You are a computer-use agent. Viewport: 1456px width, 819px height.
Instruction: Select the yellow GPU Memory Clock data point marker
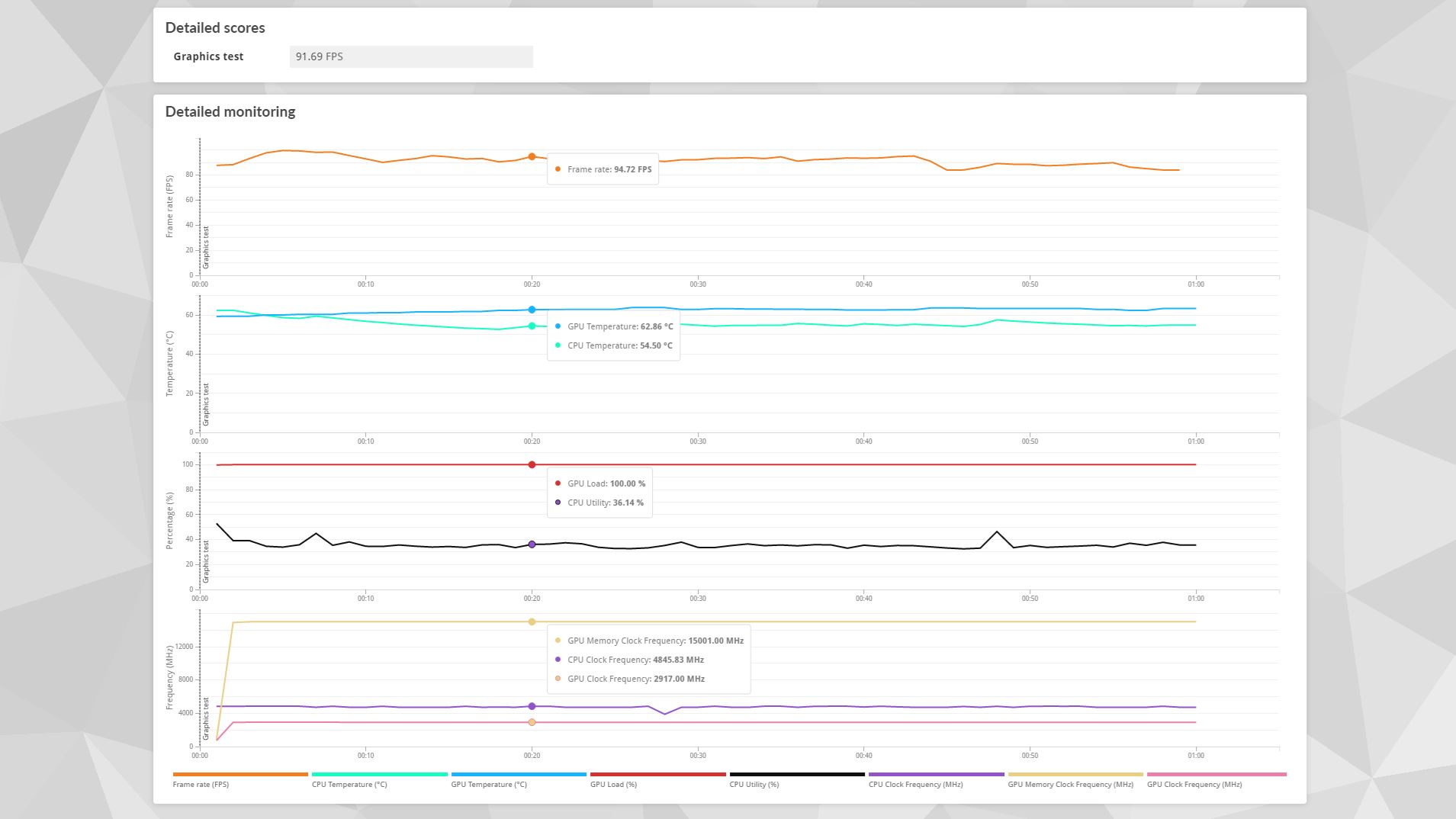532,621
